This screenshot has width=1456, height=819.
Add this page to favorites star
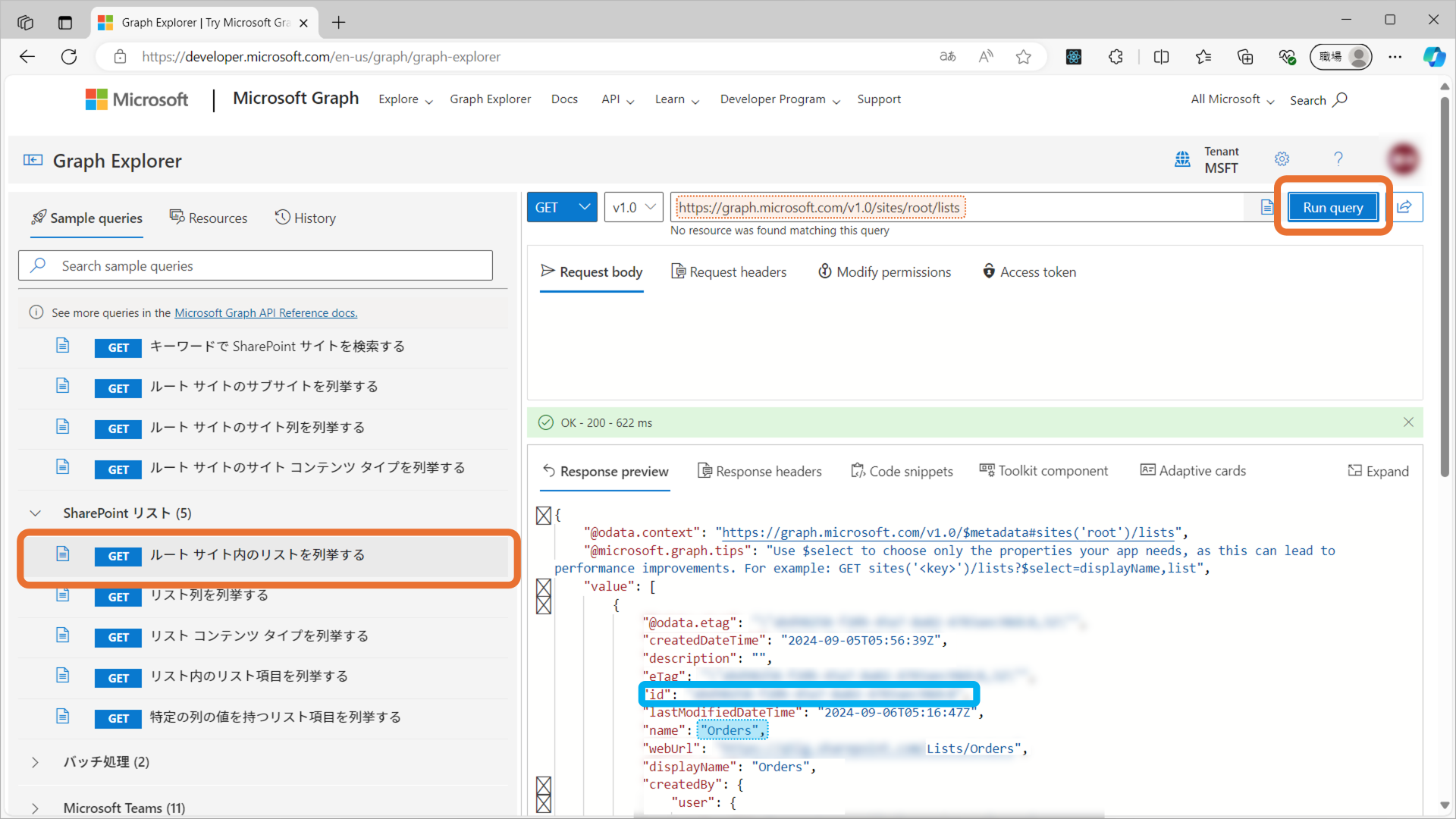(x=1024, y=57)
